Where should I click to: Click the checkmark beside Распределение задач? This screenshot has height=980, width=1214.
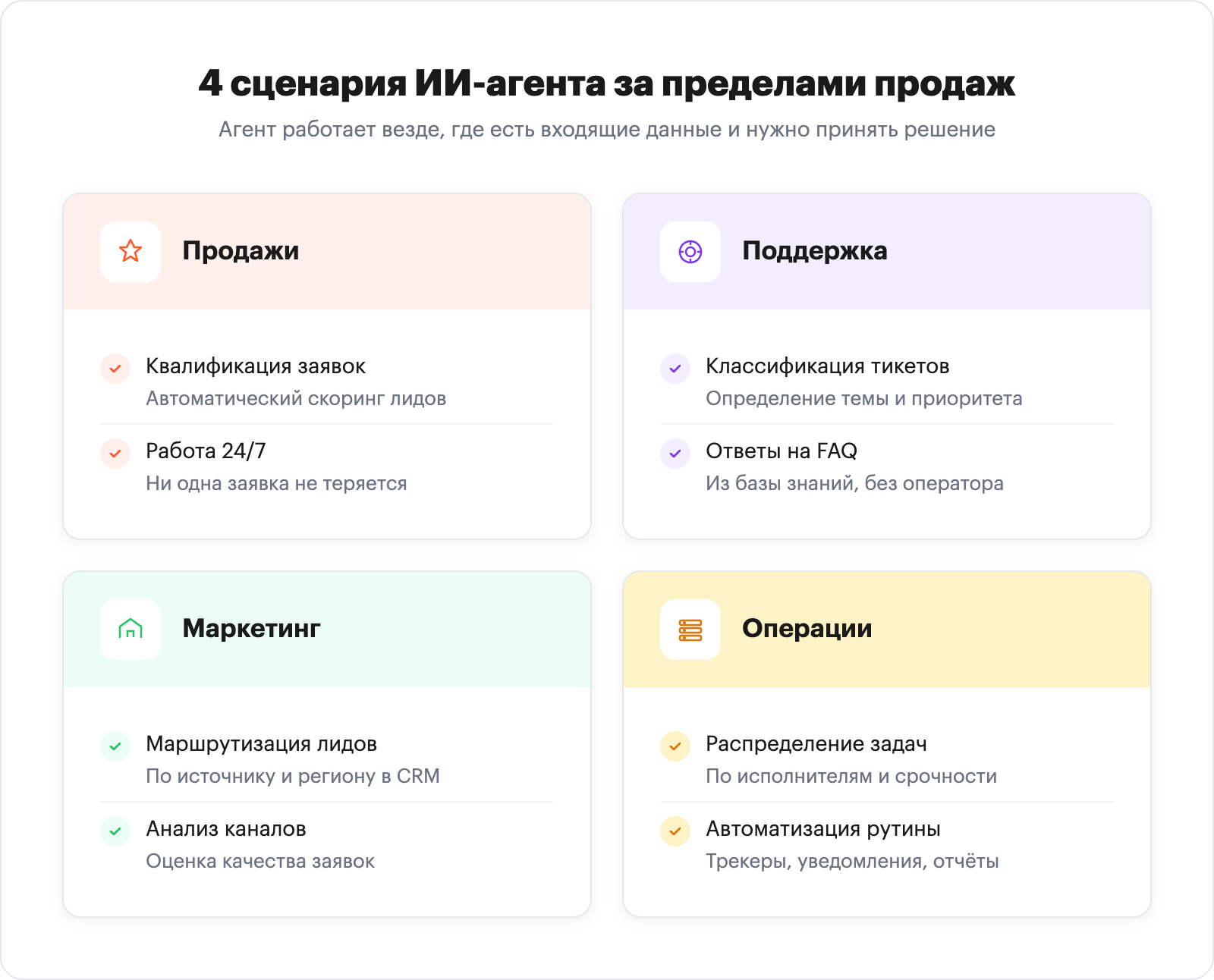click(x=675, y=746)
